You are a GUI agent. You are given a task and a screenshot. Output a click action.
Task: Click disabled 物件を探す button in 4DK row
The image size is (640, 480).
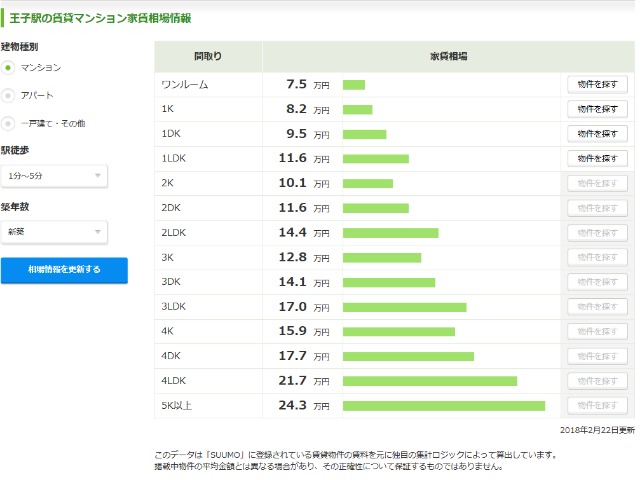click(x=597, y=356)
